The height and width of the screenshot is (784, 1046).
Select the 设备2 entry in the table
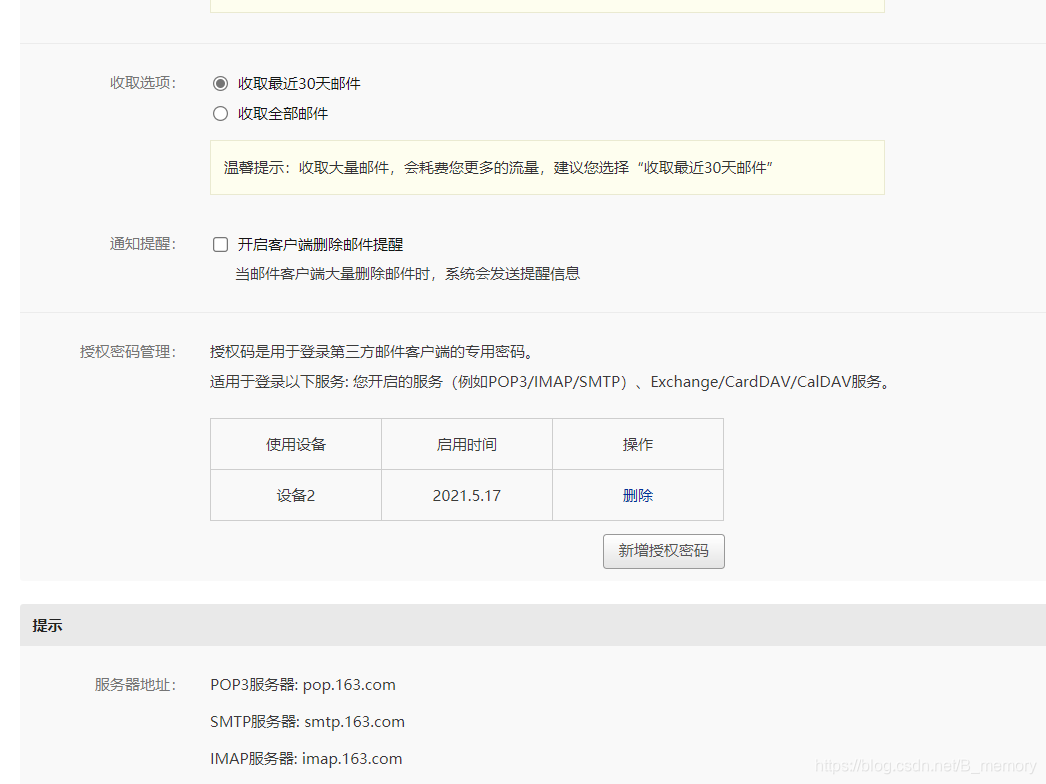[x=295, y=494]
